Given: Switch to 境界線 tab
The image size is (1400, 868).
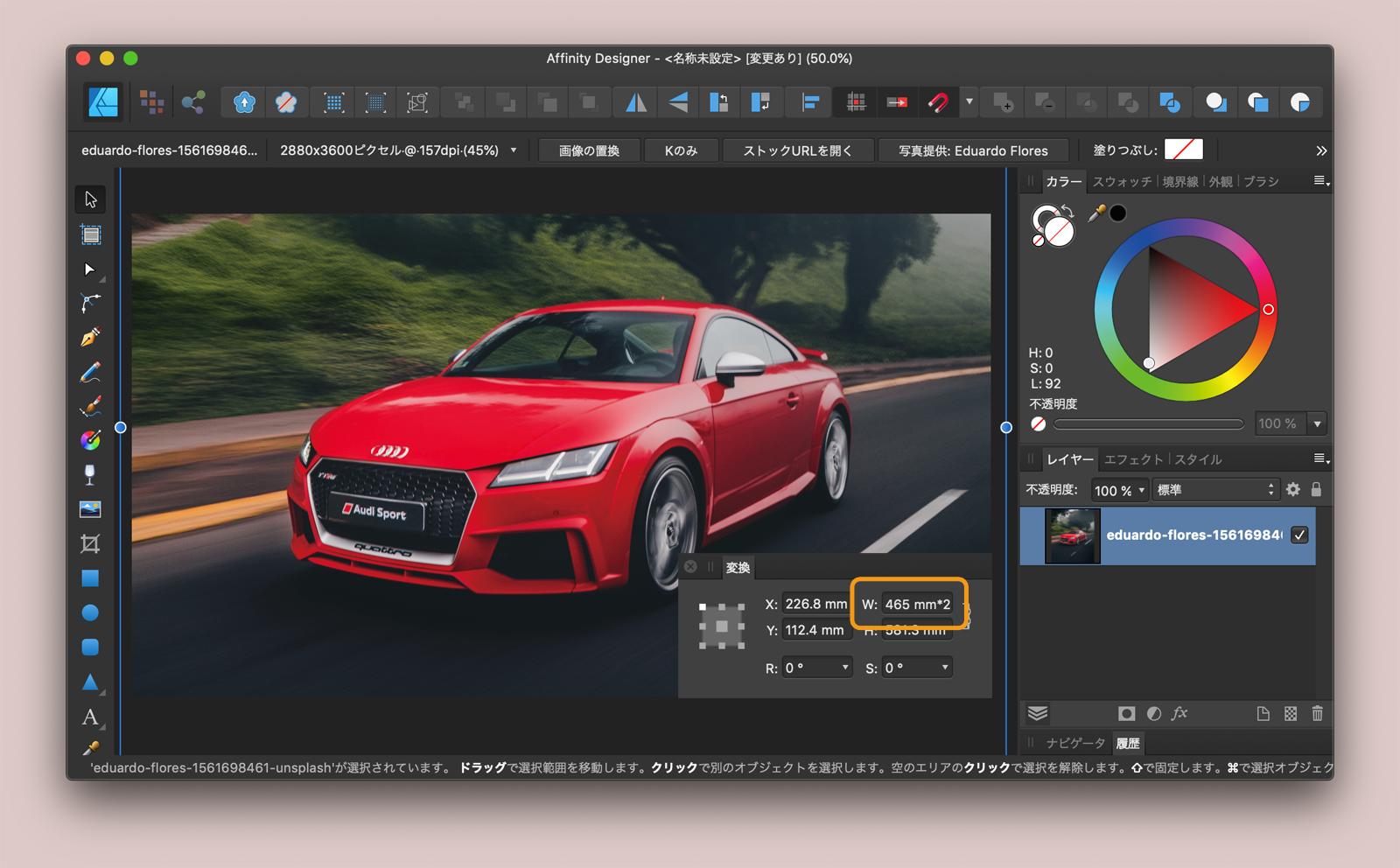Looking at the screenshot, I should [x=1179, y=181].
